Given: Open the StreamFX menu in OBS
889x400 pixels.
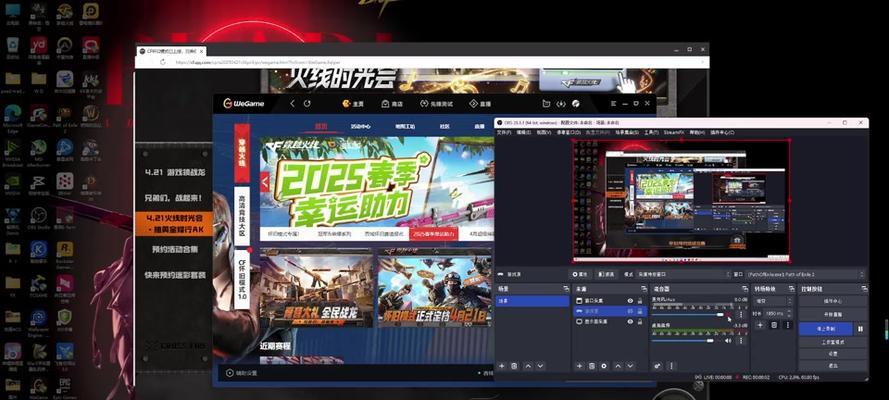Looking at the screenshot, I should (x=675, y=132).
